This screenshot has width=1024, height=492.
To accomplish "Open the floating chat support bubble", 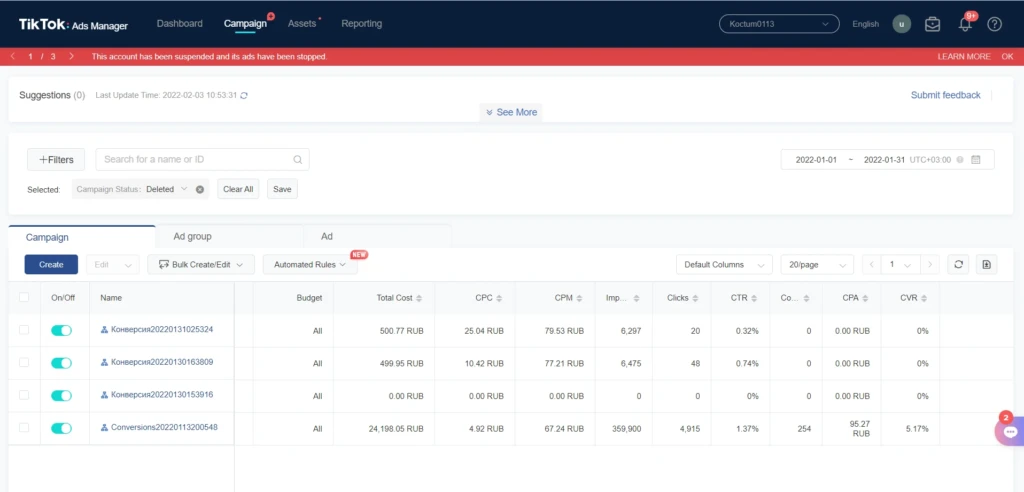I will pos(1010,432).
